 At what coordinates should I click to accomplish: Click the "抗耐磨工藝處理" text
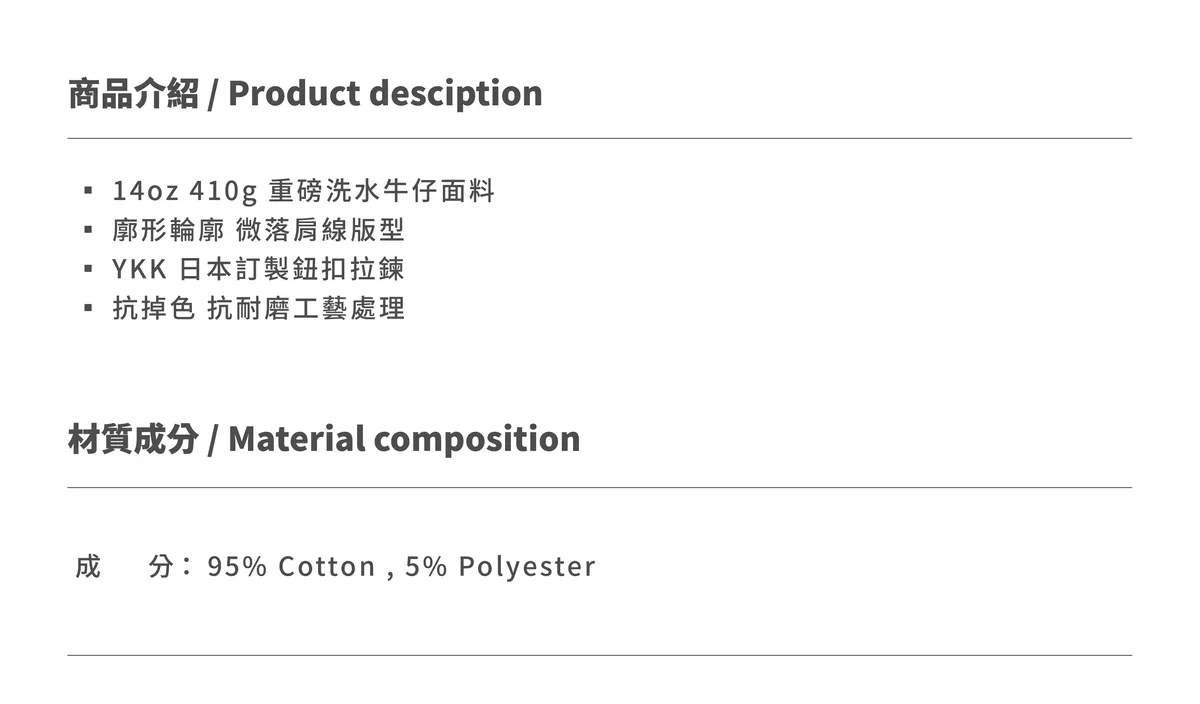pos(306,308)
